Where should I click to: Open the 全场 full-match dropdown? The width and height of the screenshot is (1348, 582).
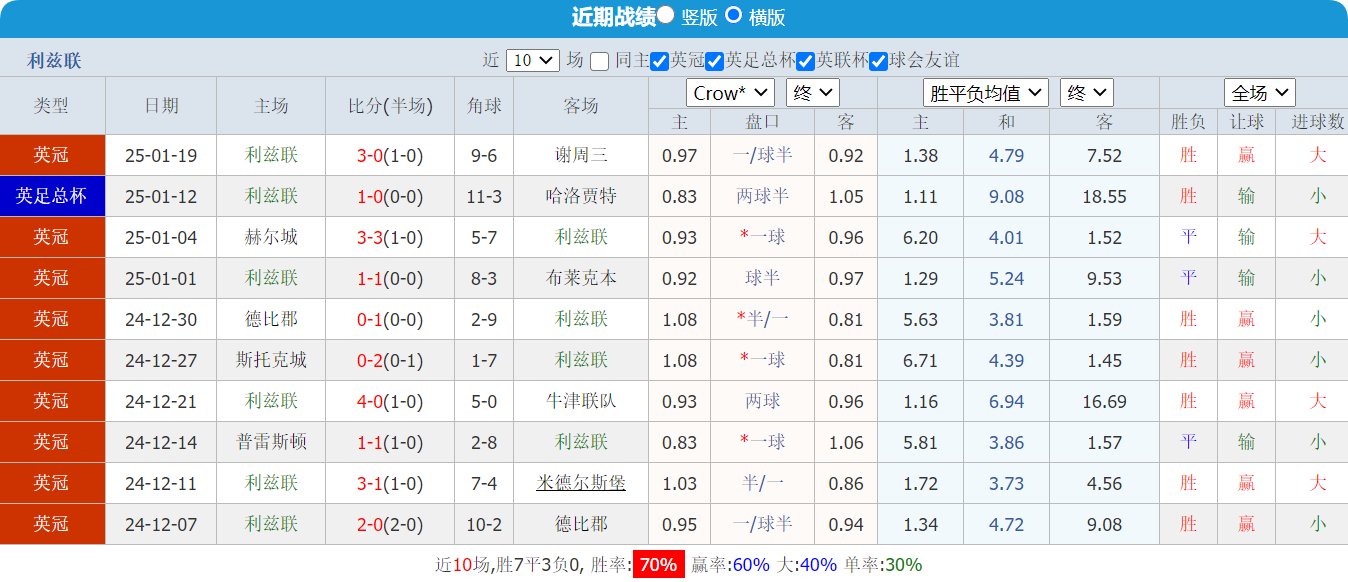(1259, 92)
